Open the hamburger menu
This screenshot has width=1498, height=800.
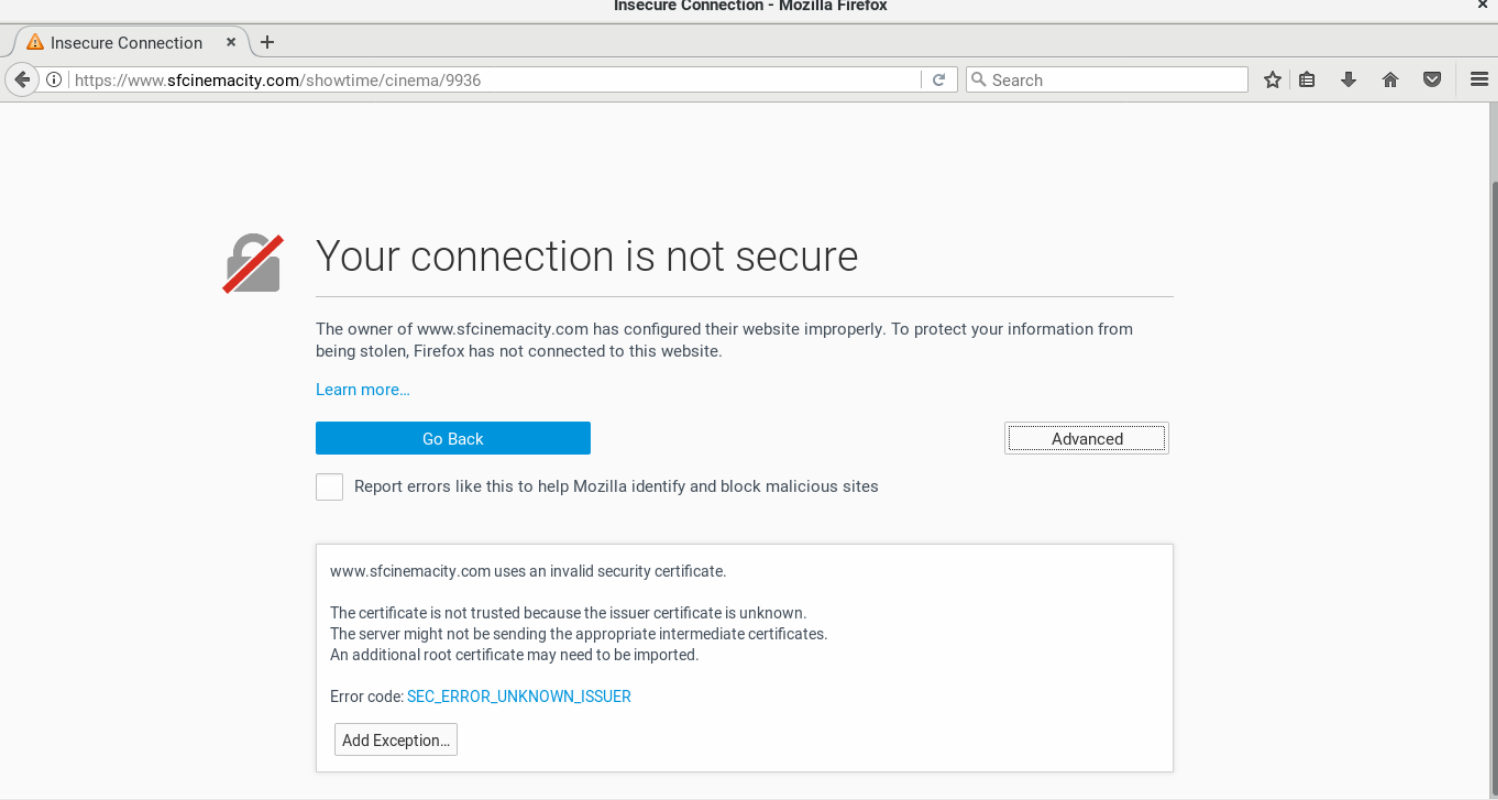(1479, 80)
